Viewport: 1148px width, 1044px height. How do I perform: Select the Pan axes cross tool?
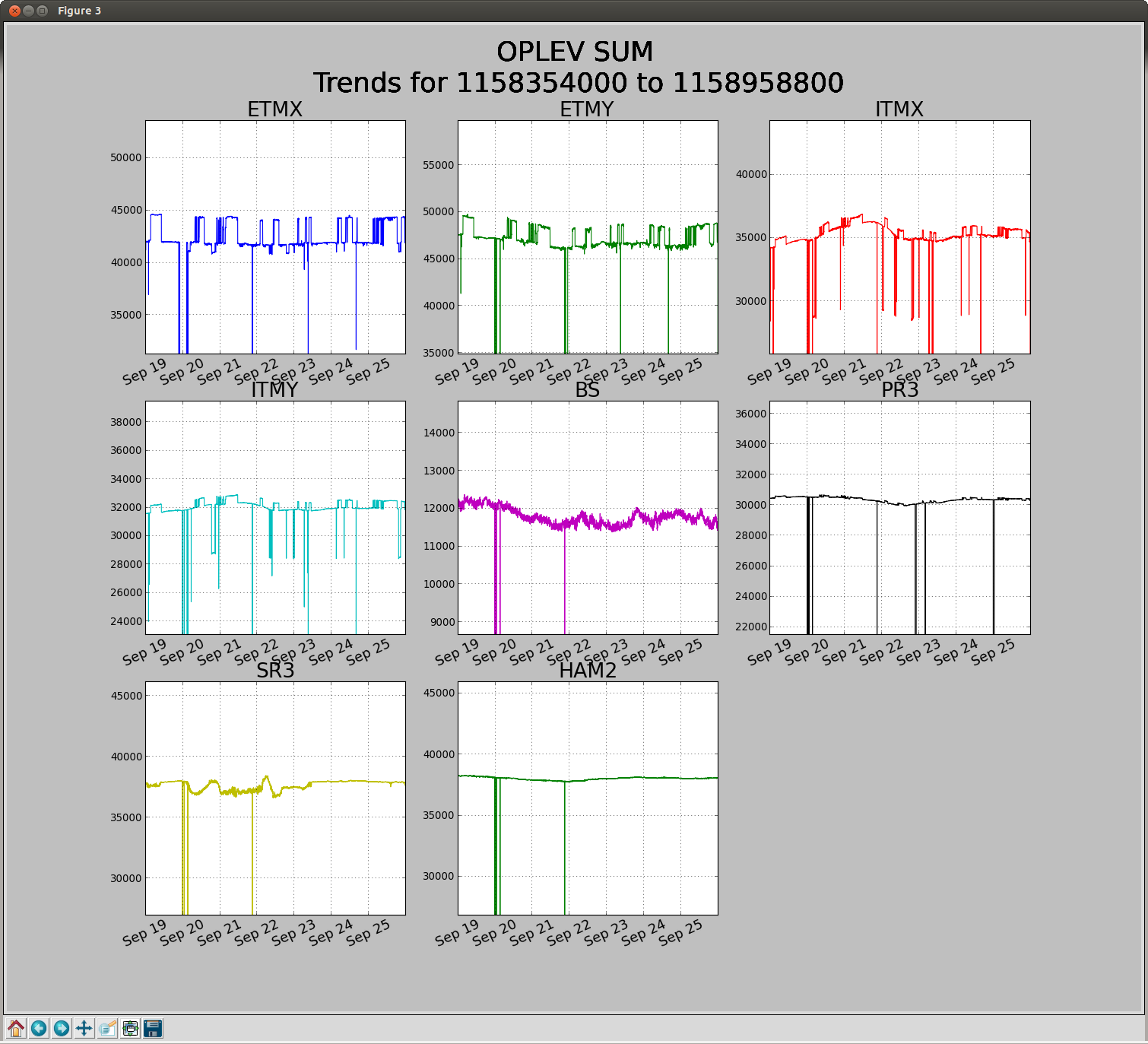(x=84, y=1029)
